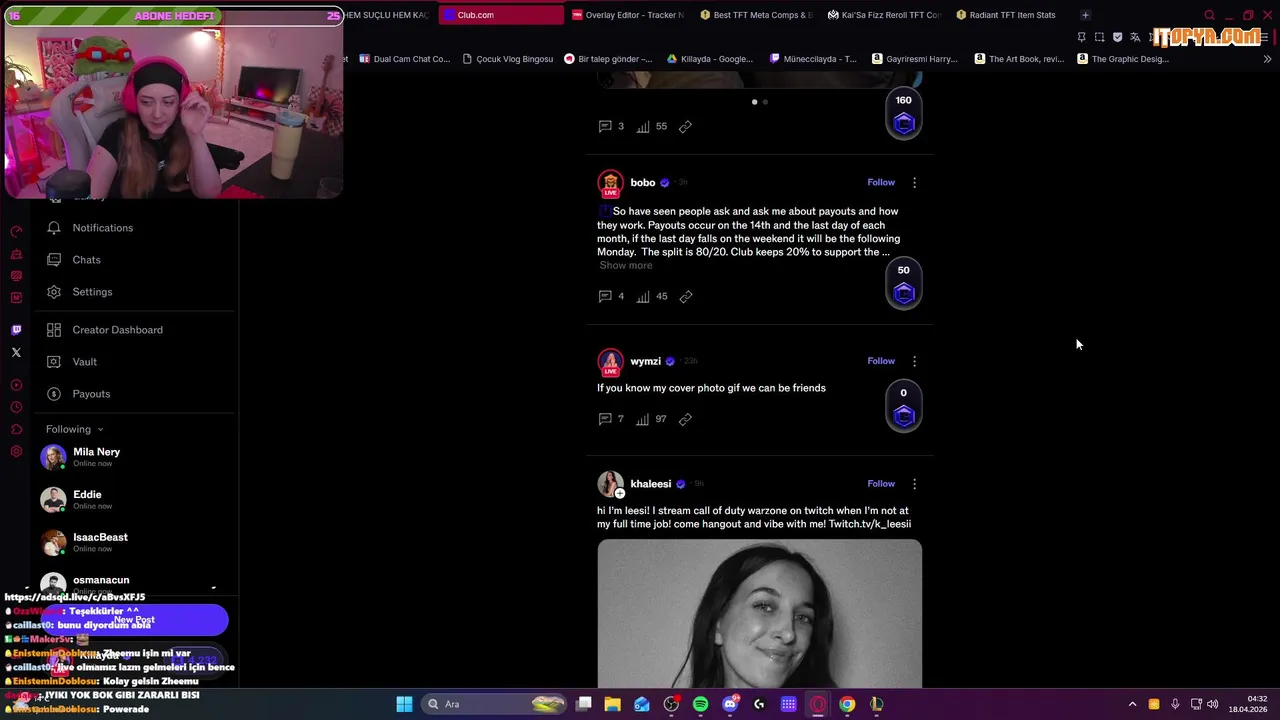Open more options on bobo's post
The image size is (1280, 720).
click(x=914, y=183)
